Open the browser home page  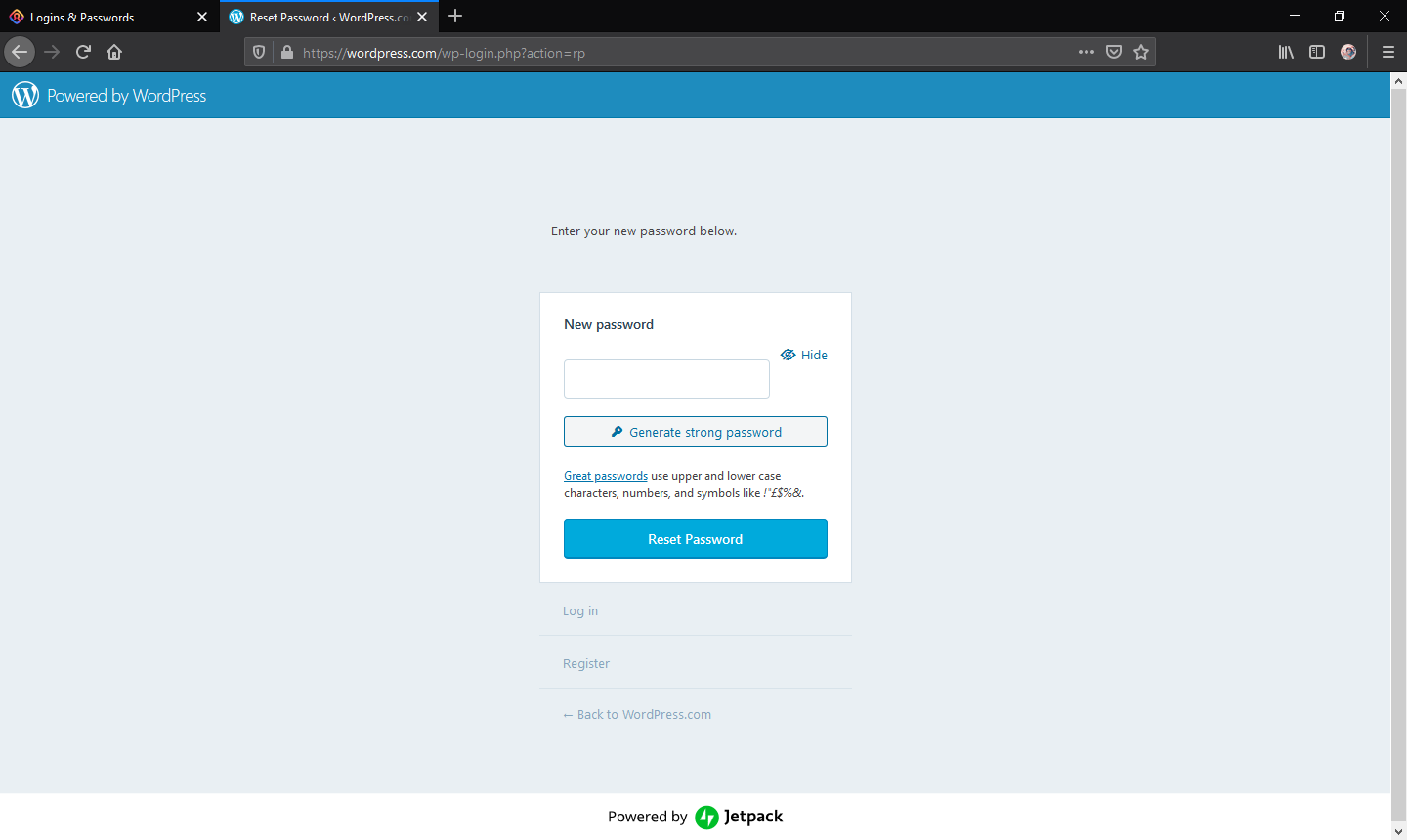pyautogui.click(x=114, y=52)
